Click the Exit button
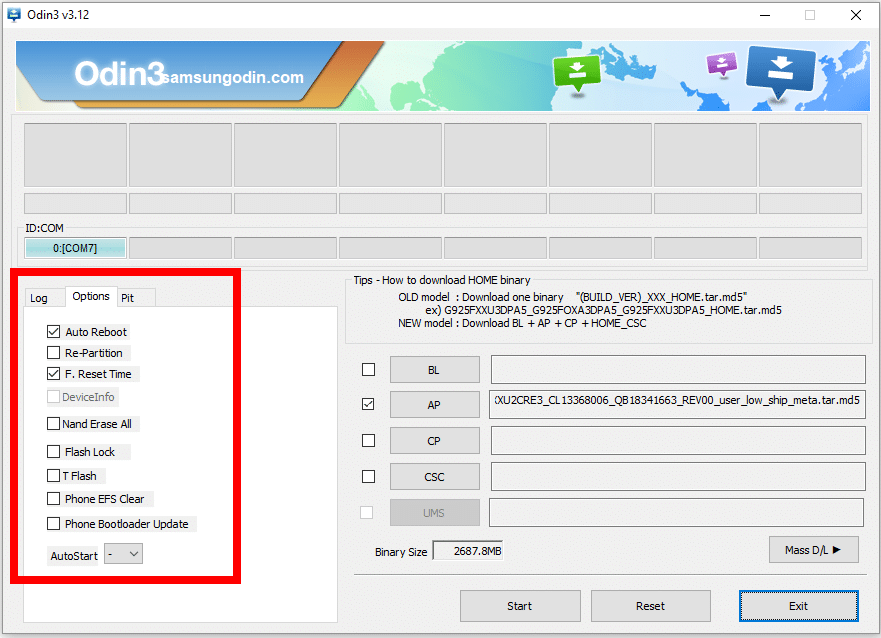This screenshot has height=638, width=881. pyautogui.click(x=798, y=606)
